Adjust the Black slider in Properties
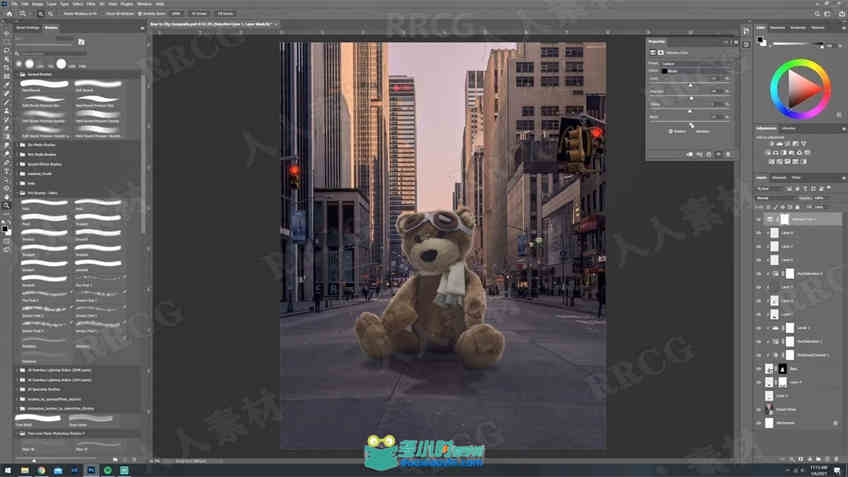Viewport: 848px width, 477px height. tap(690, 124)
